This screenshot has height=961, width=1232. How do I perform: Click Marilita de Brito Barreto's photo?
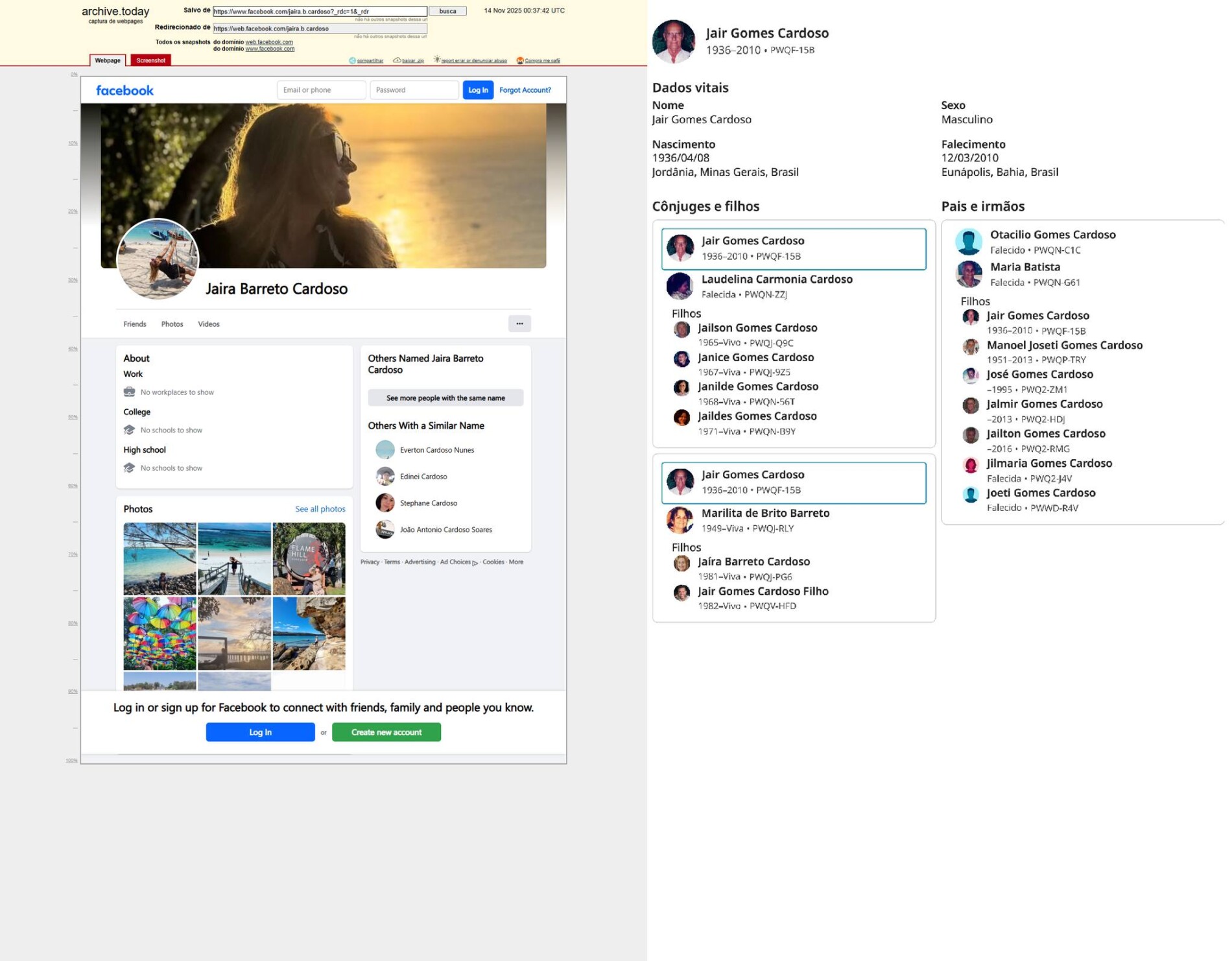click(680, 520)
